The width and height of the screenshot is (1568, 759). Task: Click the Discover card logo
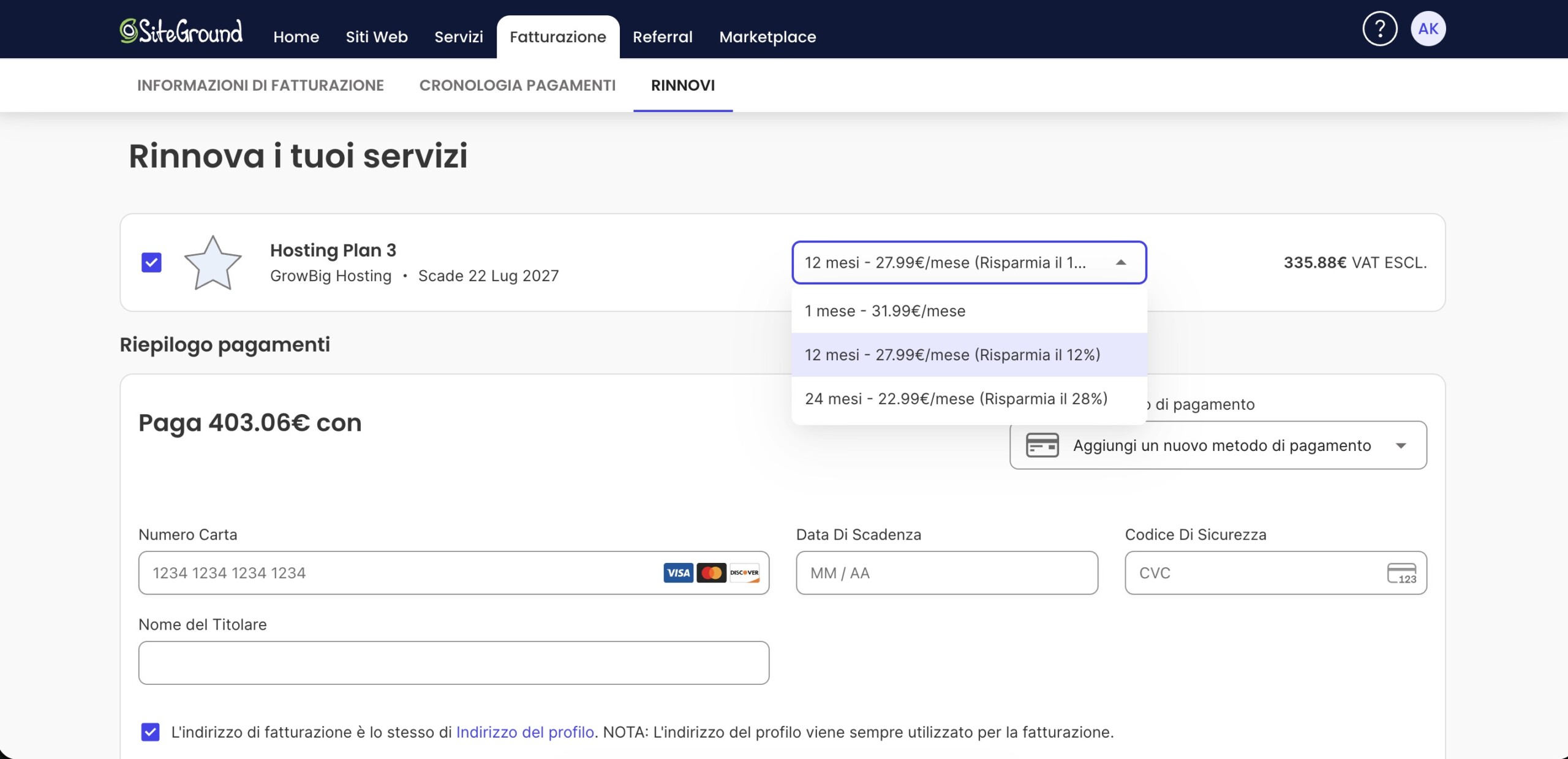[744, 573]
